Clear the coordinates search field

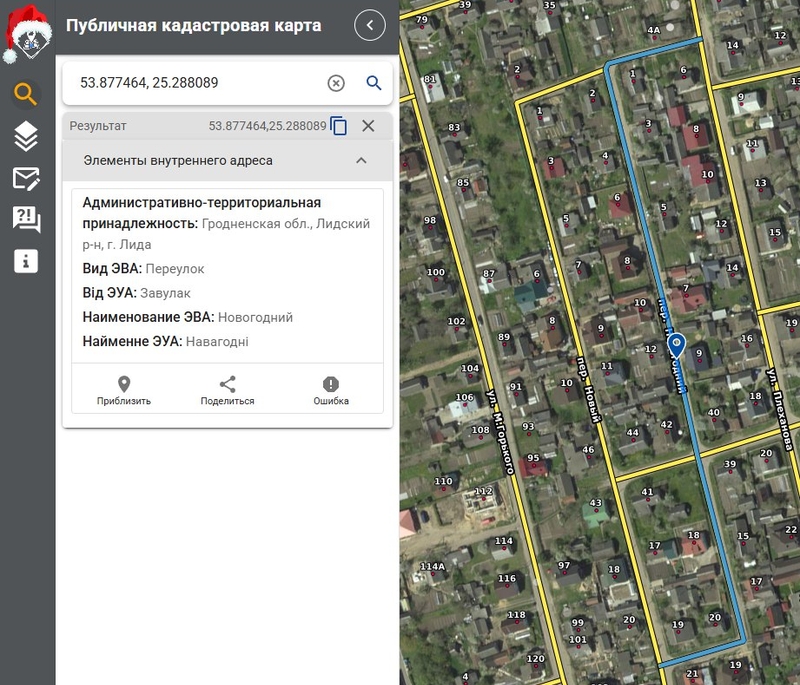pos(336,83)
